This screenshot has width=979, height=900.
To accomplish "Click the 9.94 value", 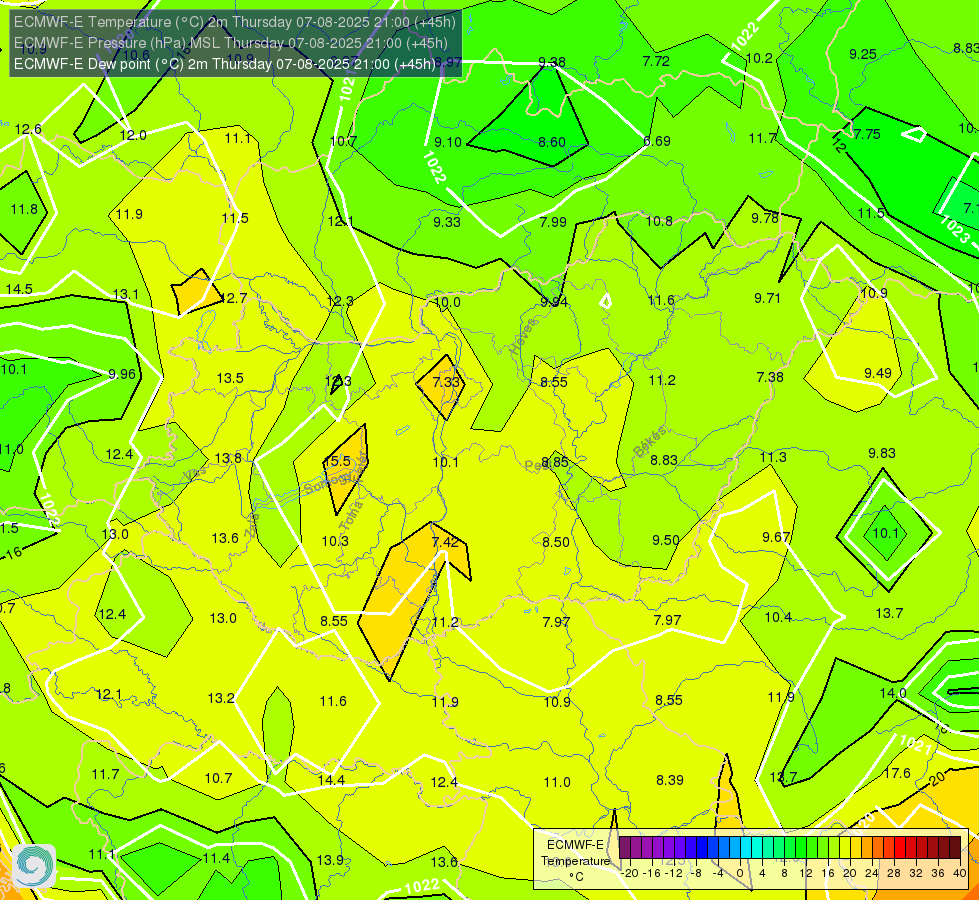I will [554, 302].
